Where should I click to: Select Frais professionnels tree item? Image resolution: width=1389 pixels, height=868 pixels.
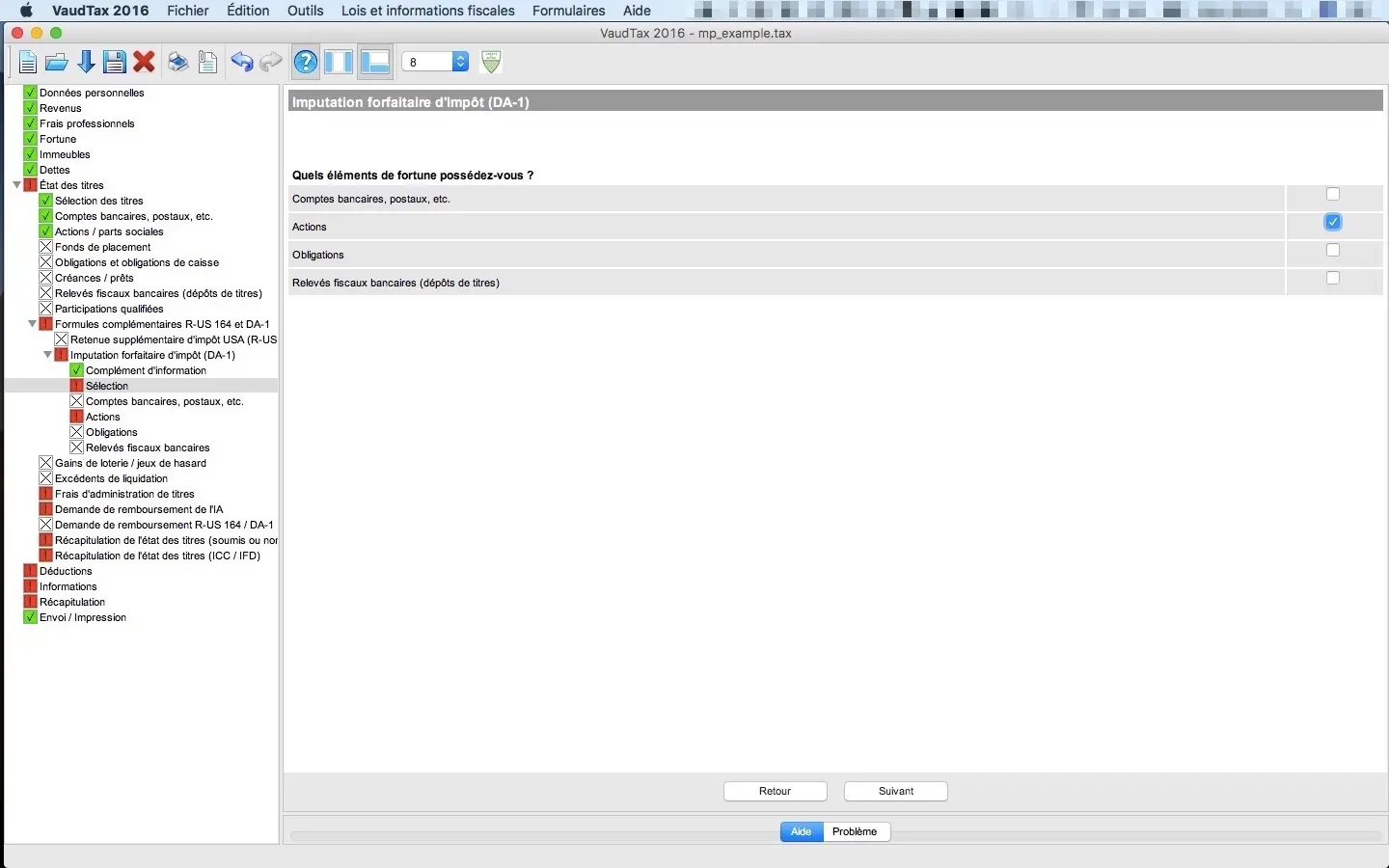(x=87, y=123)
